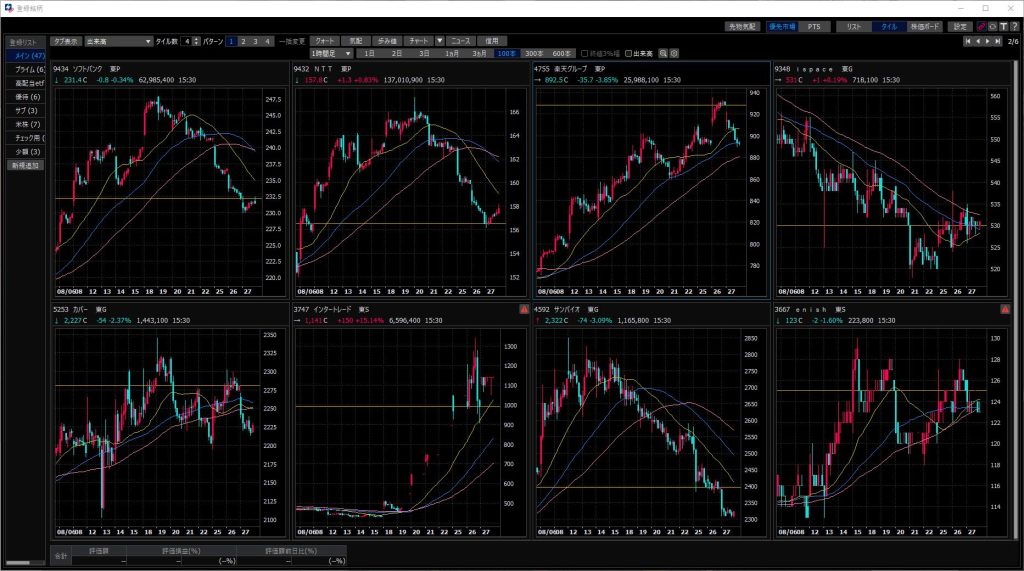The height and width of the screenshot is (571, 1024).
Task: Jump to the first tile page
Action: click(x=967, y=42)
